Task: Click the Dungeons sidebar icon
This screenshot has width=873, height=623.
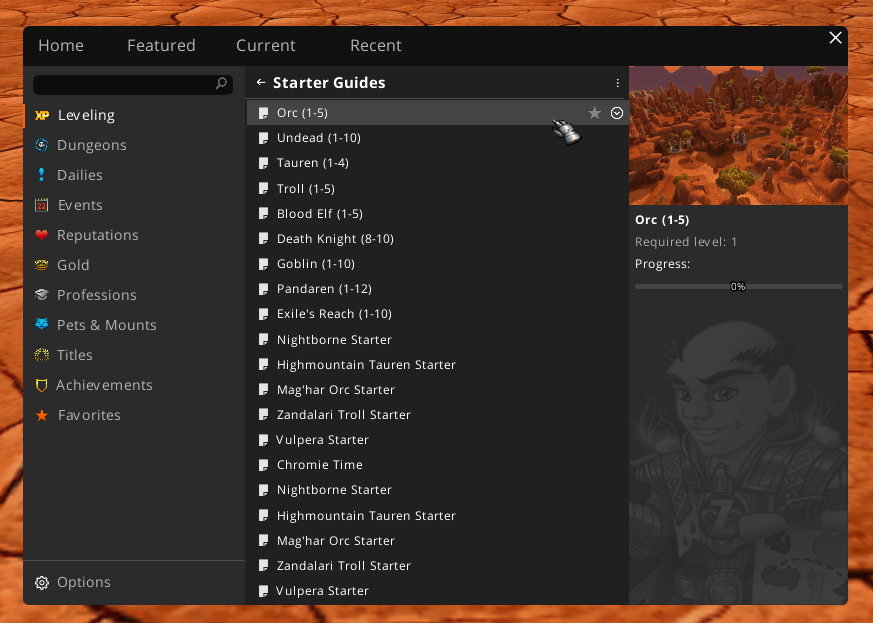Action: (41, 145)
